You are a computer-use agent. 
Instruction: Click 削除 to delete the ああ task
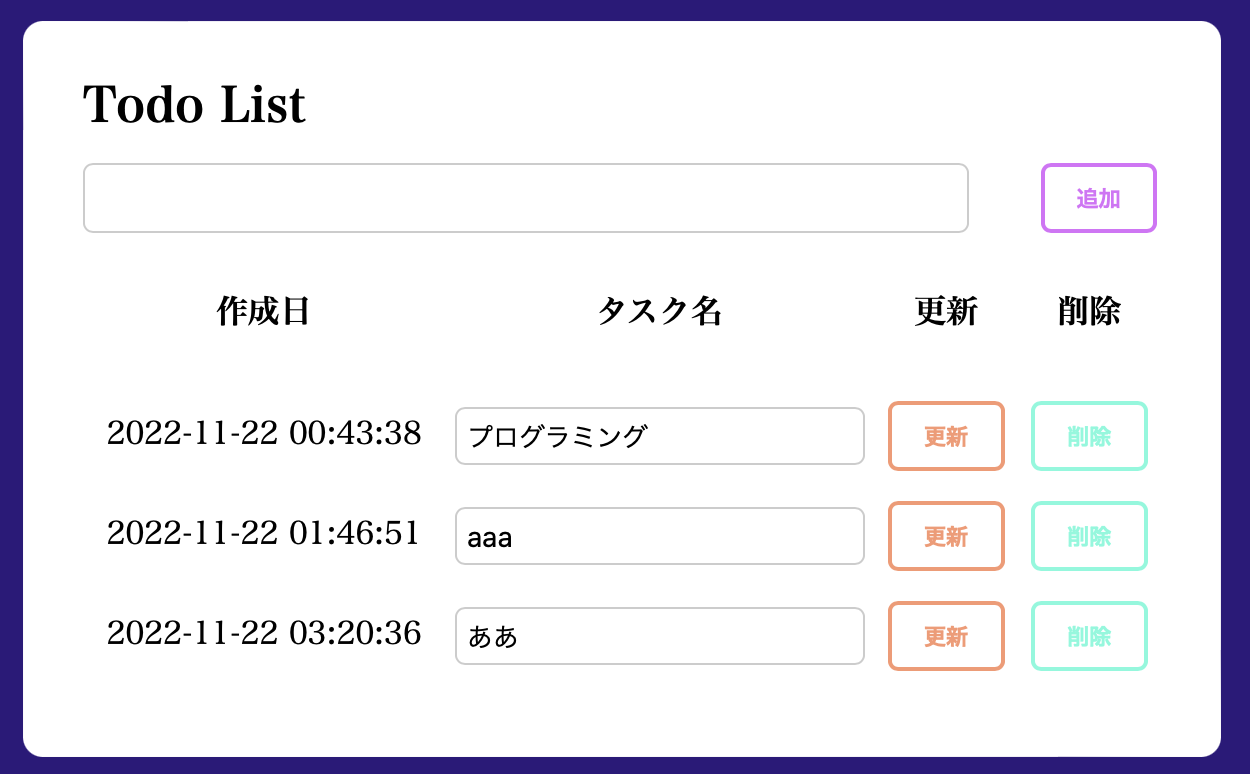[x=1089, y=636]
